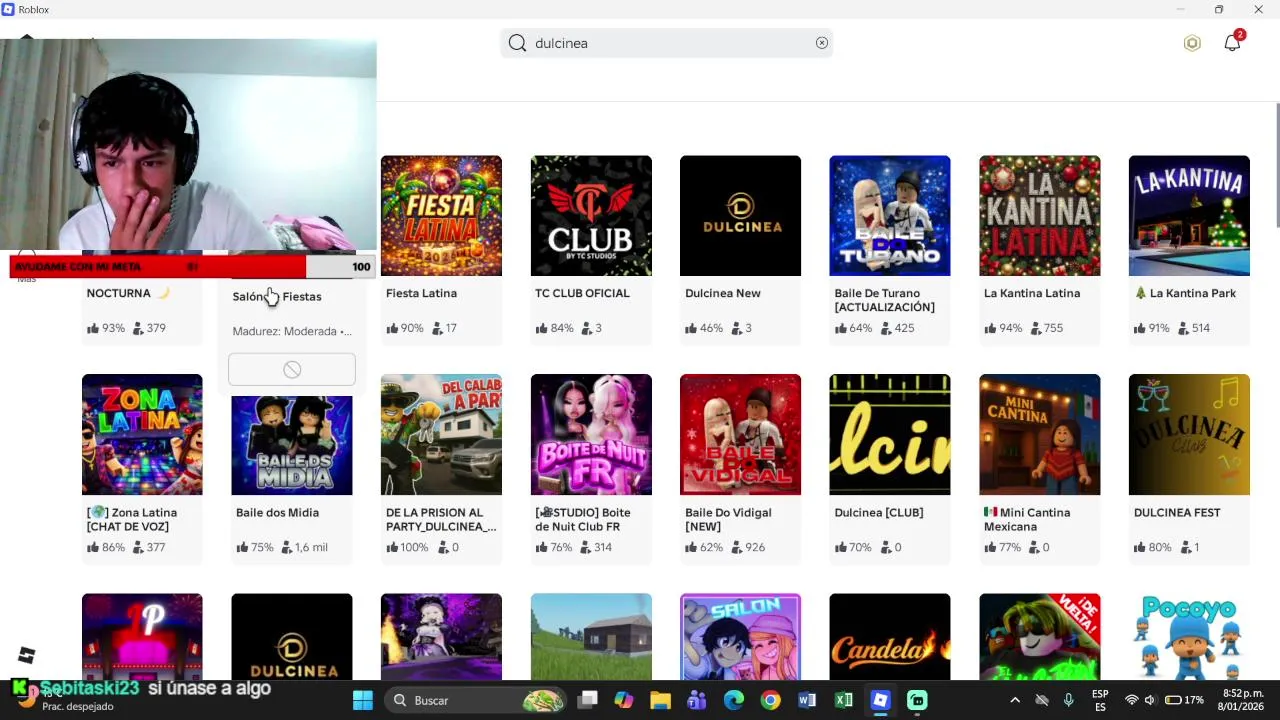
Task: Launch Copilot from the taskbar
Action: 624,700
